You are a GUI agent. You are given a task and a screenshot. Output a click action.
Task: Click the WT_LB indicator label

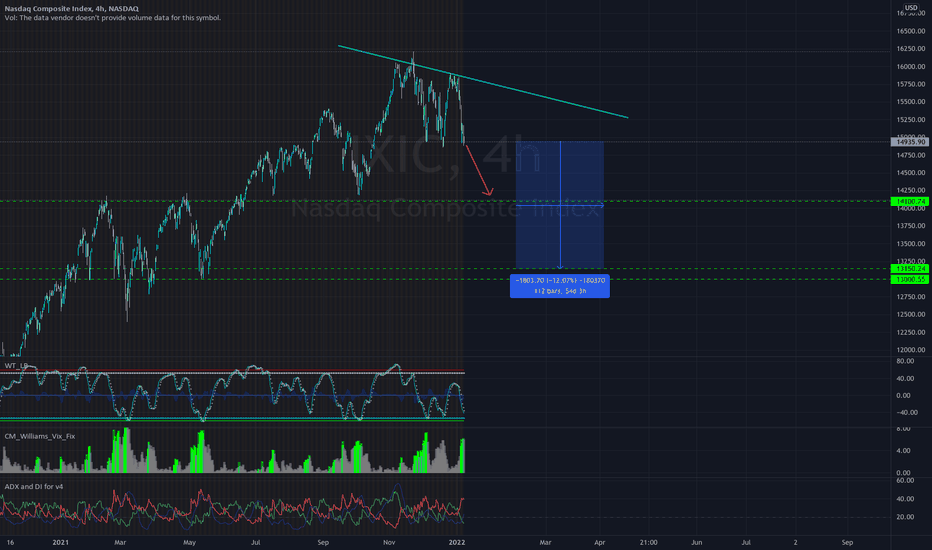click(x=16, y=365)
